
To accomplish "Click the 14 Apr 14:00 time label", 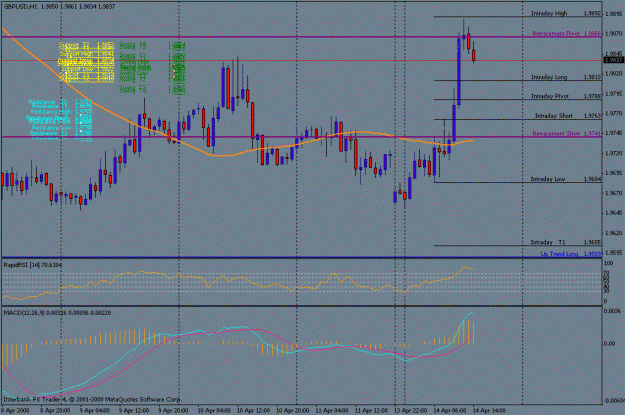I will coord(489,410).
